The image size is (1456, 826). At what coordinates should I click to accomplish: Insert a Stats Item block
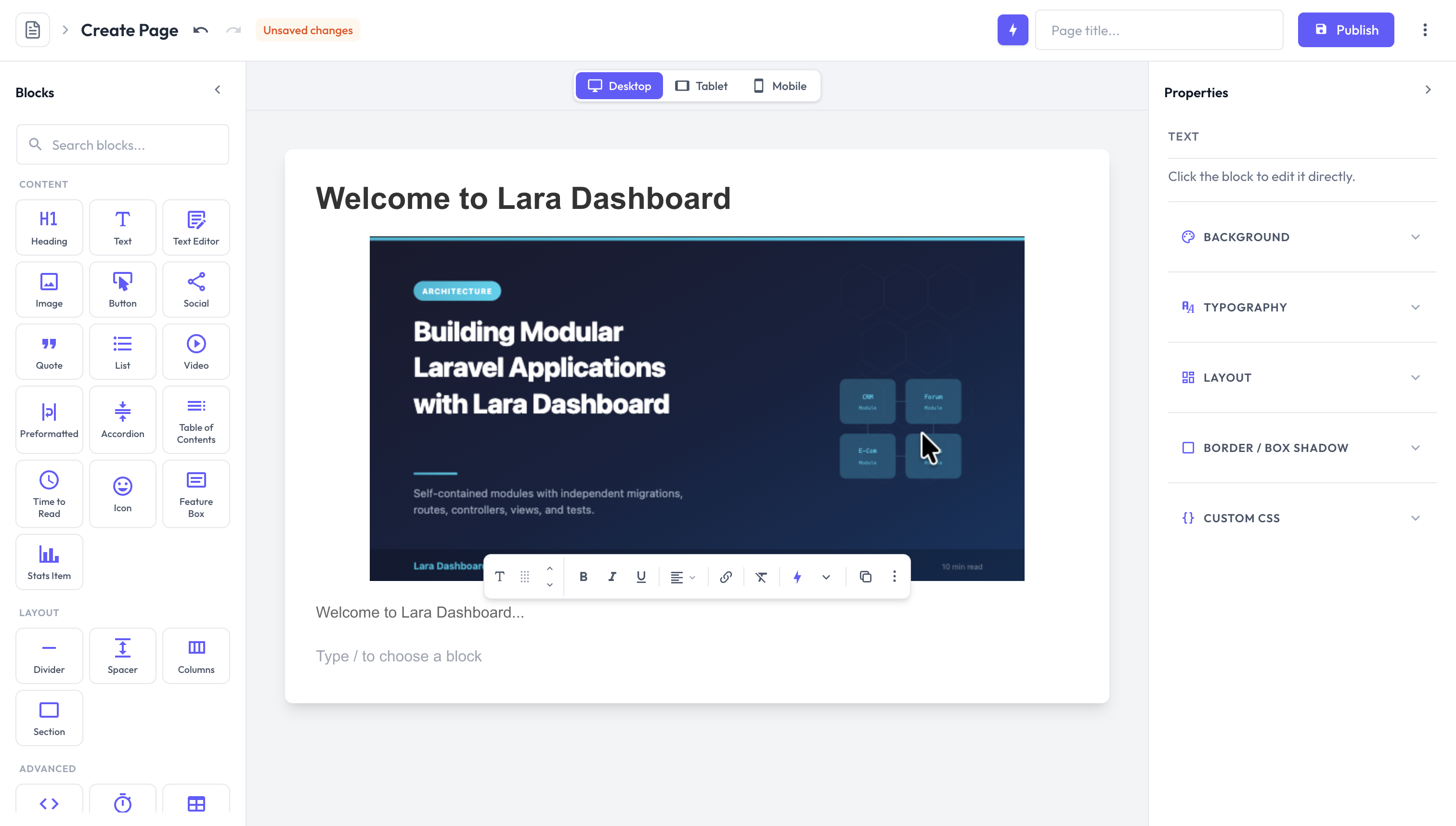[x=49, y=562]
